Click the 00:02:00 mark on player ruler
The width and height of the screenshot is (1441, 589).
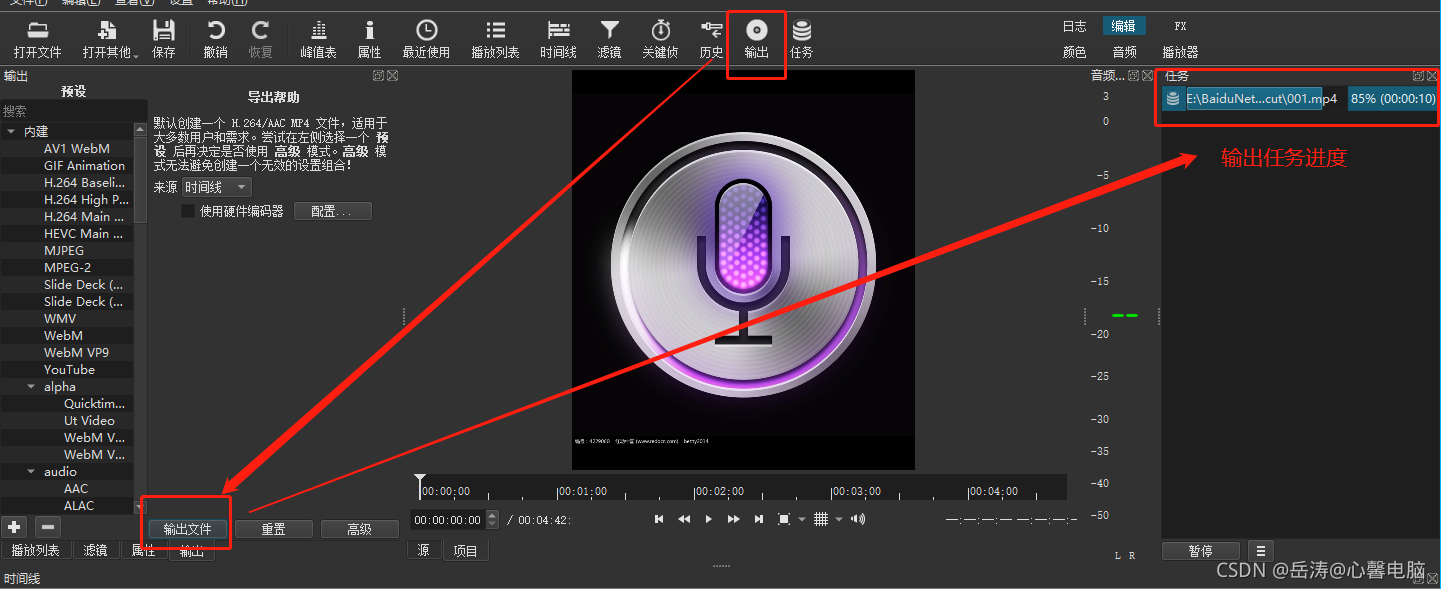[720, 491]
